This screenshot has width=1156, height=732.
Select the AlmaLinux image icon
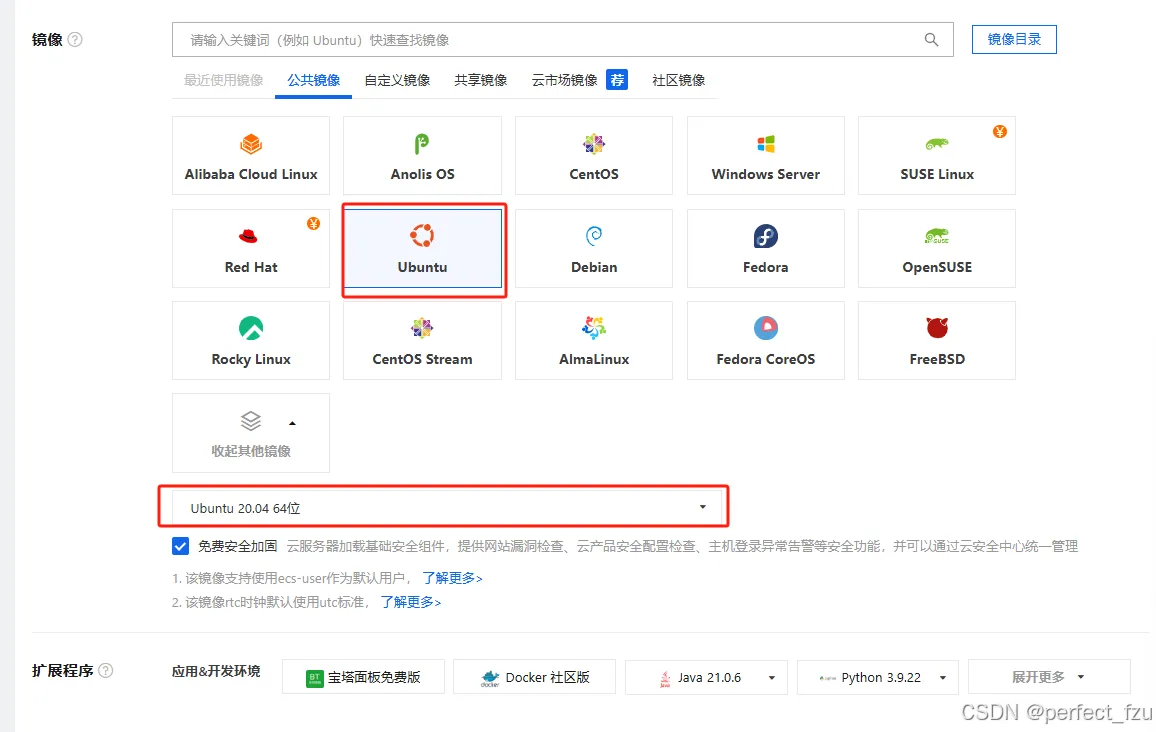594,340
